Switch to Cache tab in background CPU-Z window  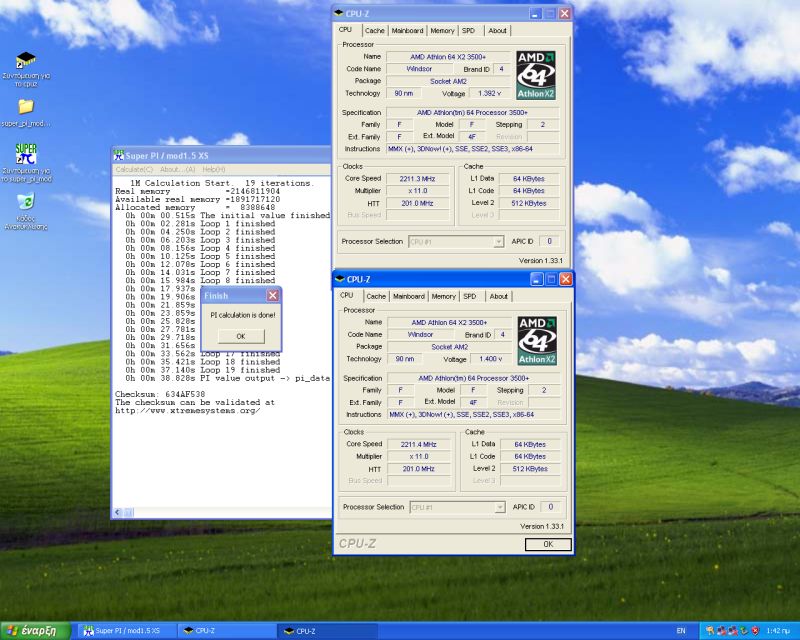374,31
